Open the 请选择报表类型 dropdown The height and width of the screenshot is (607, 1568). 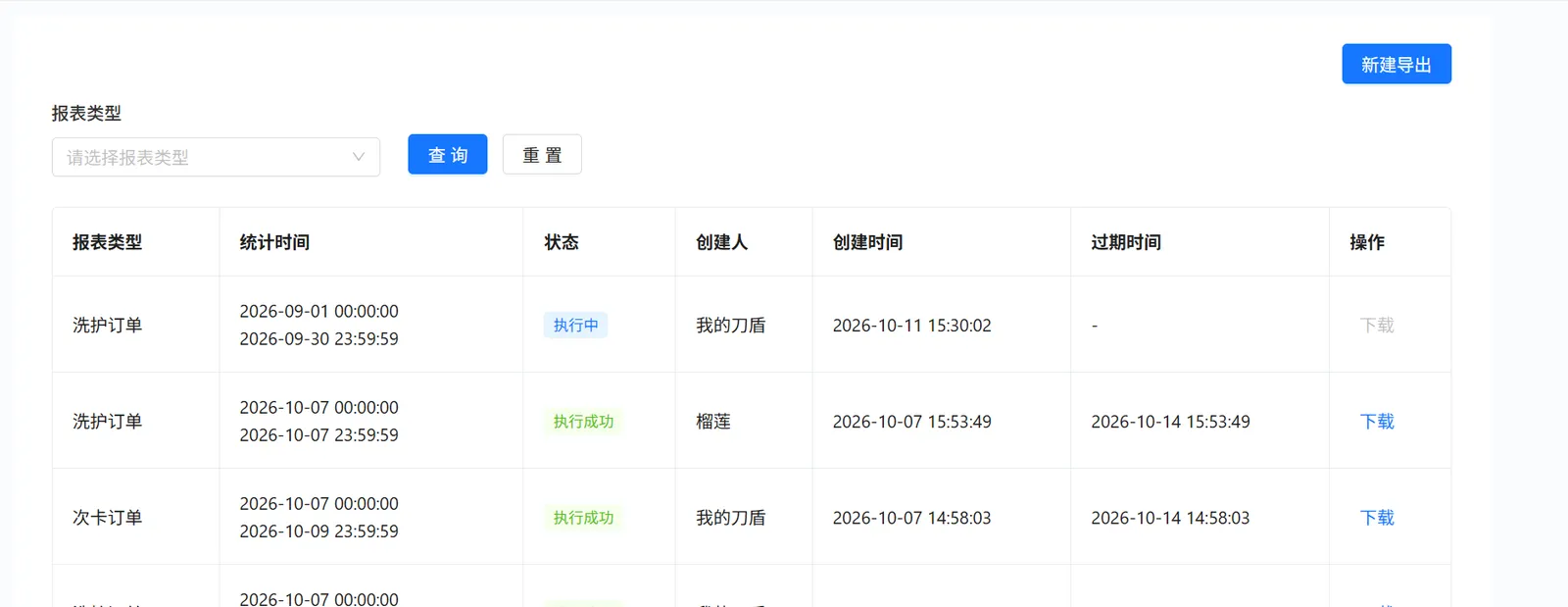(216, 157)
